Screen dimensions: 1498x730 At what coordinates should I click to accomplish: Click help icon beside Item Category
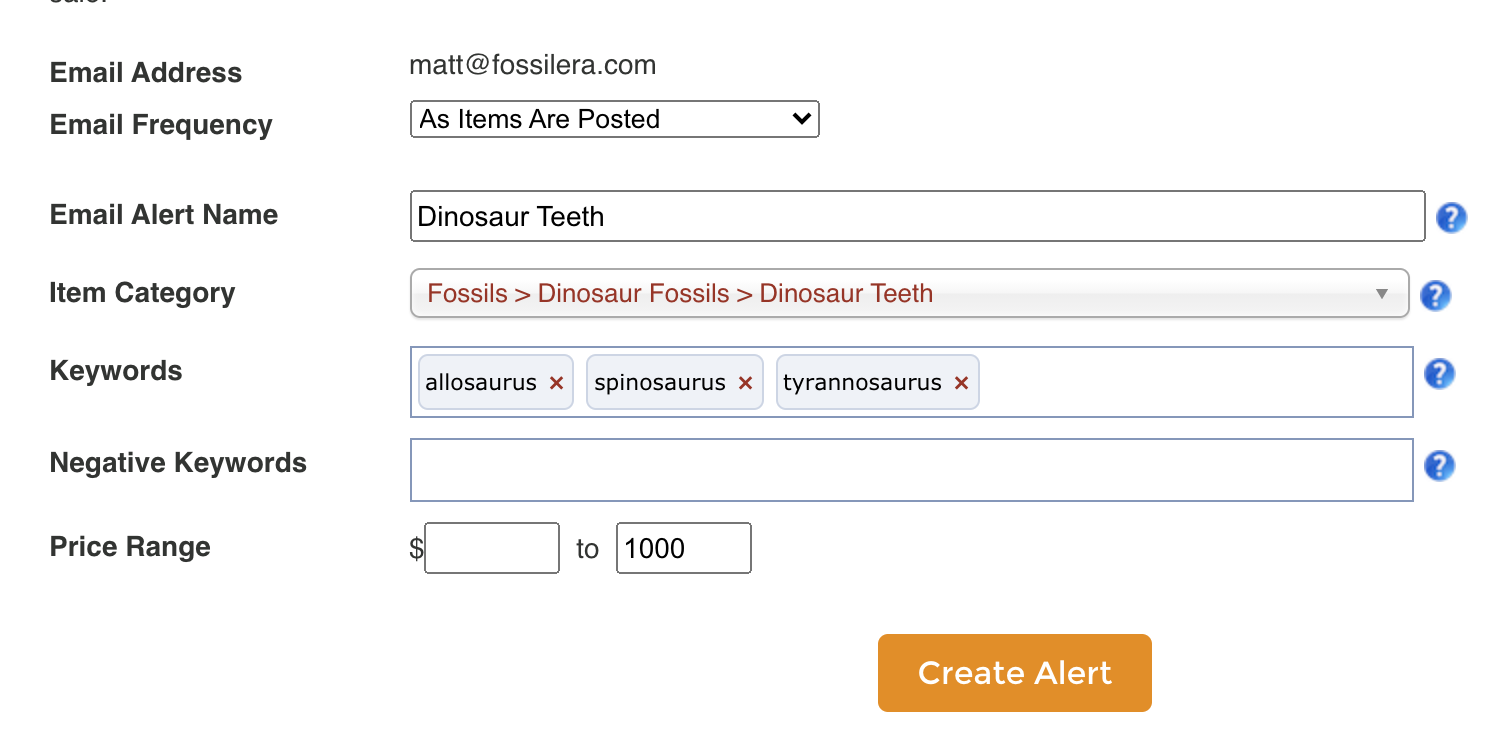(x=1435, y=295)
